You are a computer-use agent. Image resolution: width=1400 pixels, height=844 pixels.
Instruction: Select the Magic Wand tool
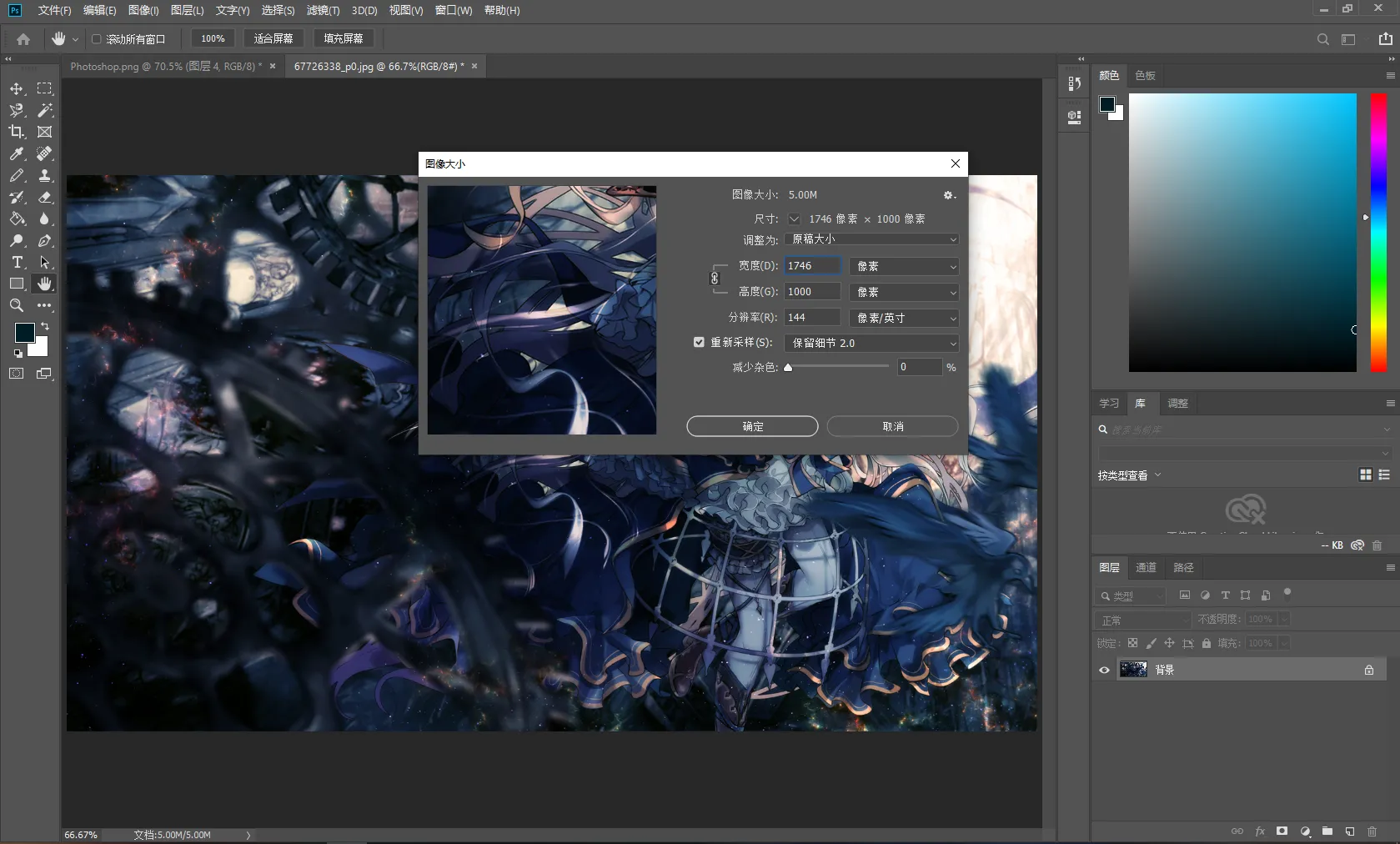point(45,110)
